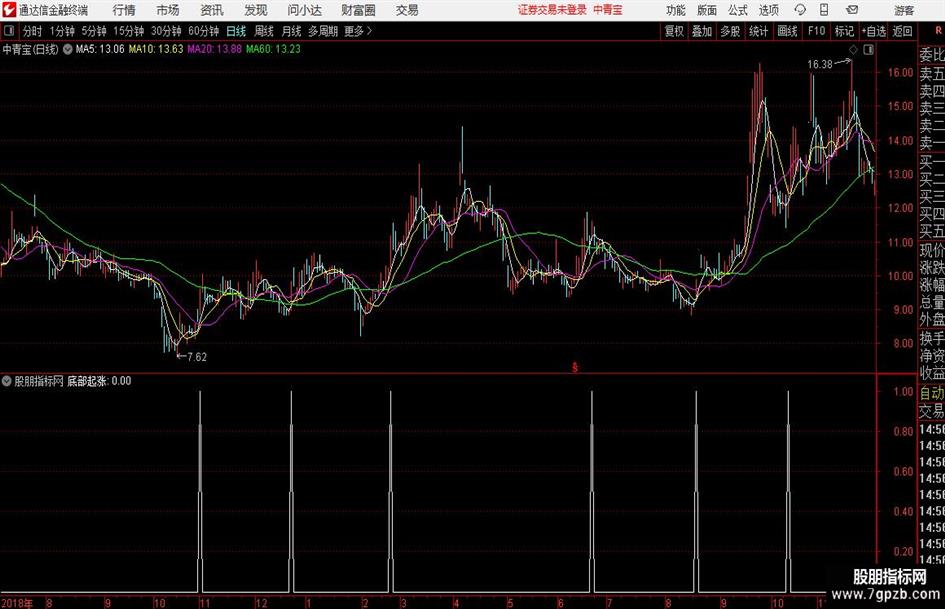Open the 行情 menu
The image size is (945, 609).
click(x=124, y=10)
